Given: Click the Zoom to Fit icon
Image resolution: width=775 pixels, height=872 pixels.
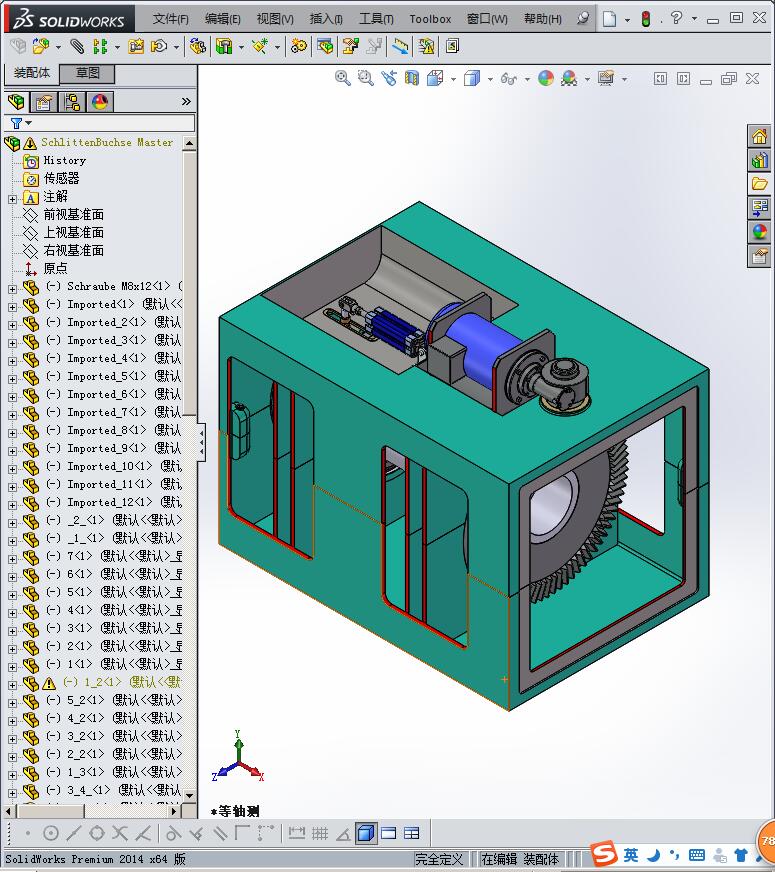Looking at the screenshot, I should pyautogui.click(x=342, y=78).
